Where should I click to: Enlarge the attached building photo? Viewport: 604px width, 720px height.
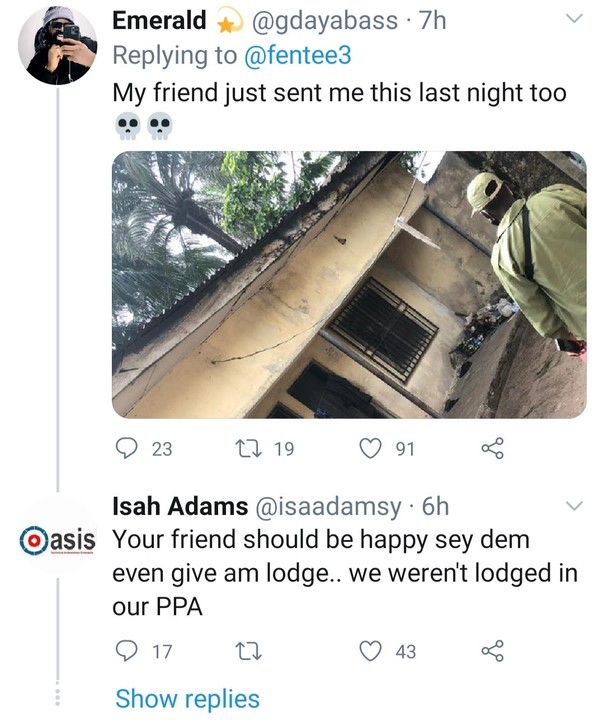(349, 284)
